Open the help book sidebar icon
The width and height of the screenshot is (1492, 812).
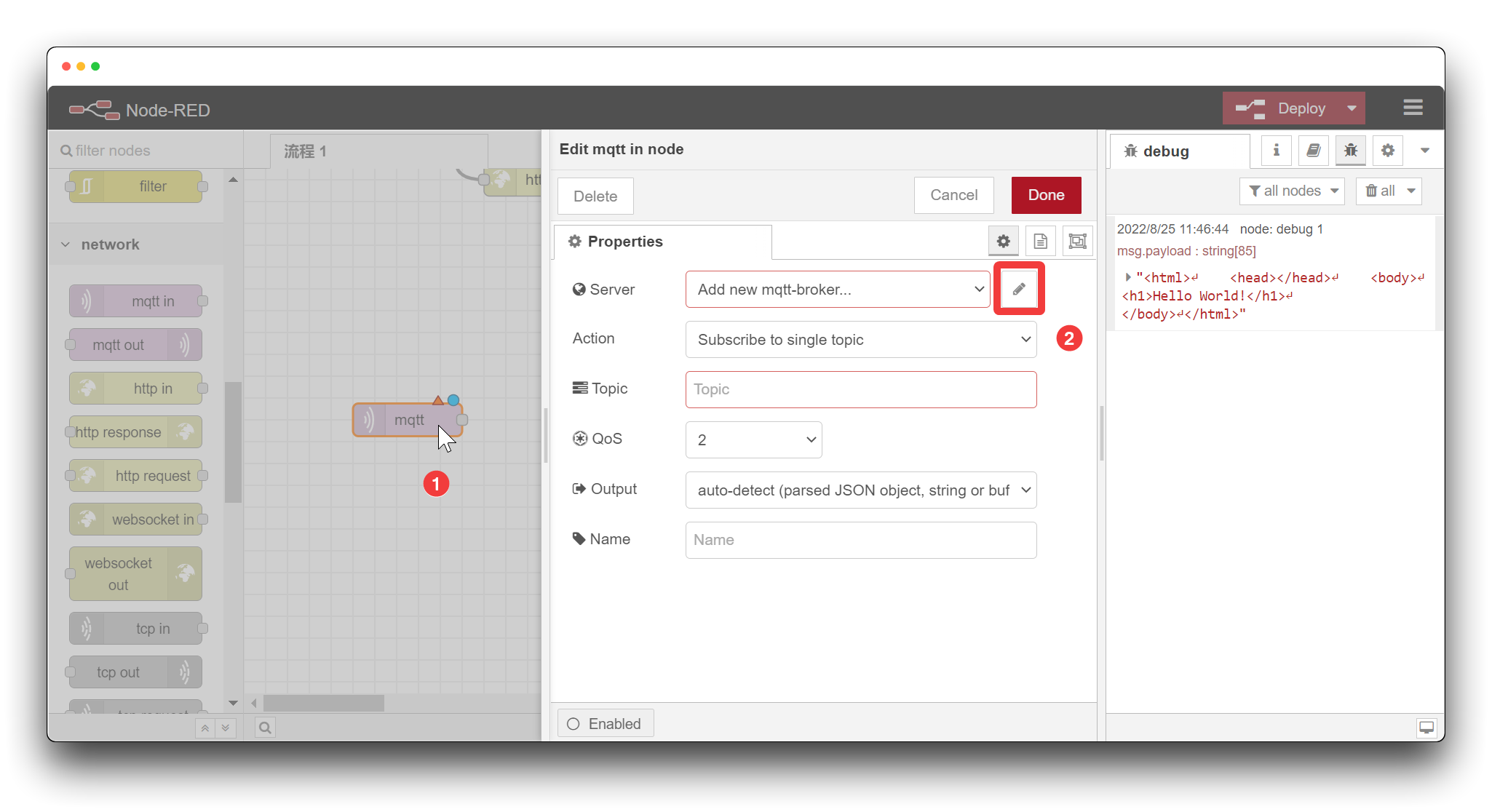pyautogui.click(x=1314, y=151)
